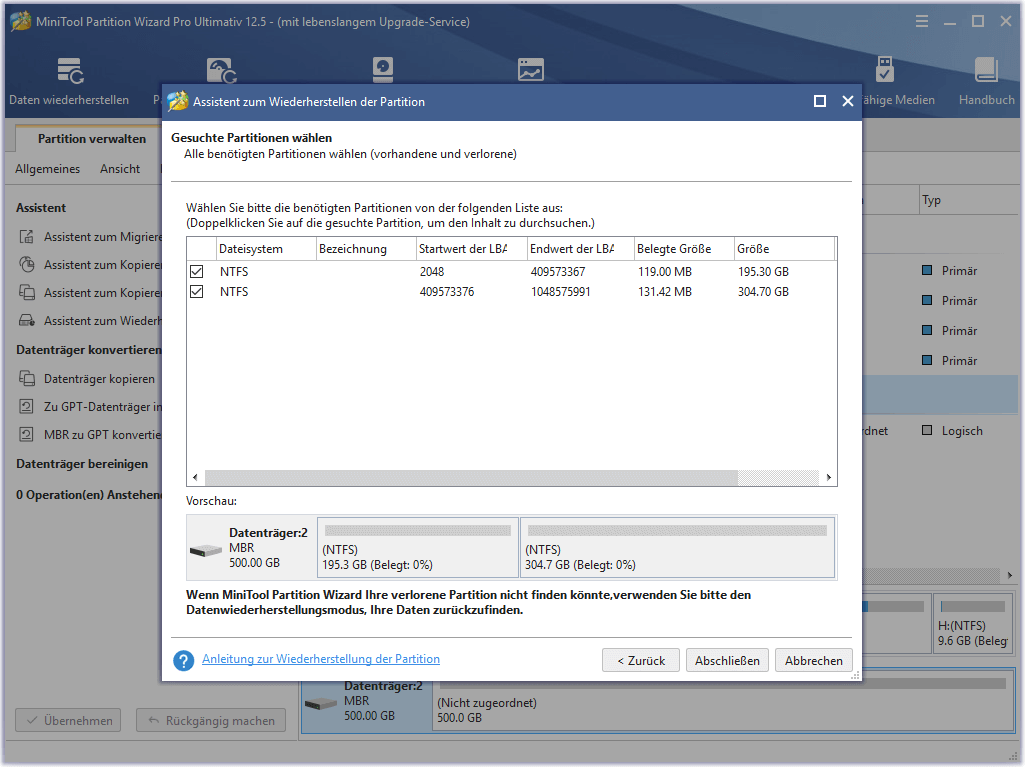Select the 195.3 GB NTFS preview block
The height and width of the screenshot is (768, 1026).
click(417, 548)
